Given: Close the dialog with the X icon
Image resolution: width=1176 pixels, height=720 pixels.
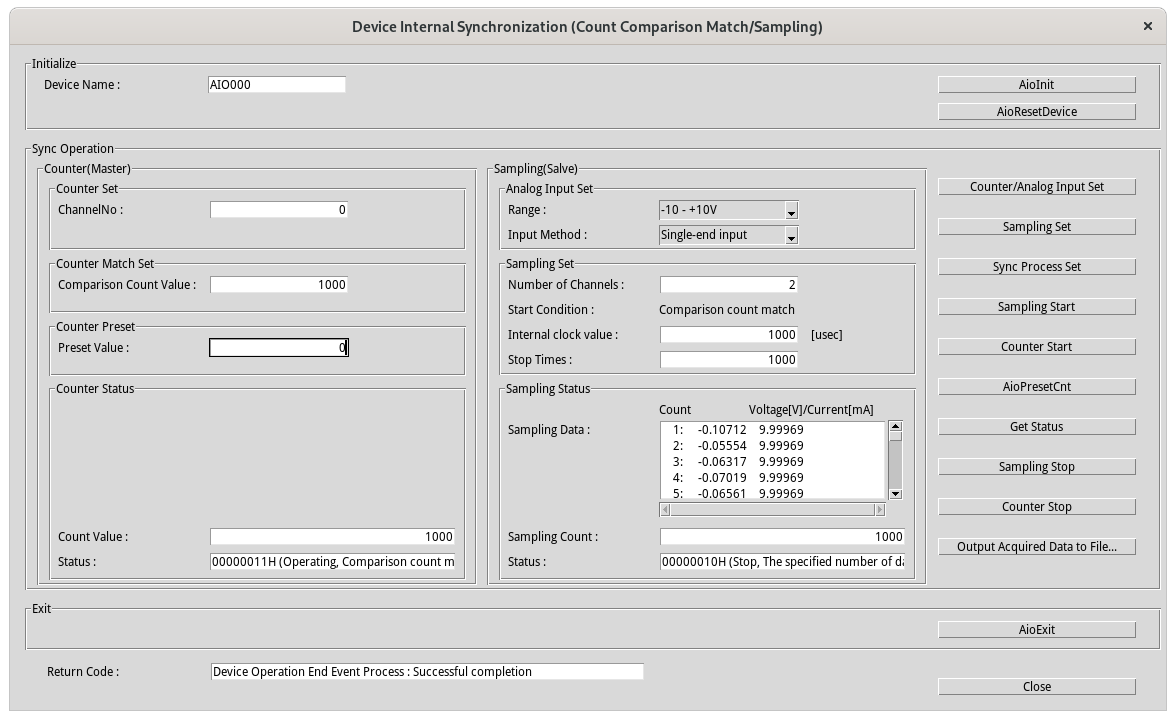Looking at the screenshot, I should coord(1147,27).
